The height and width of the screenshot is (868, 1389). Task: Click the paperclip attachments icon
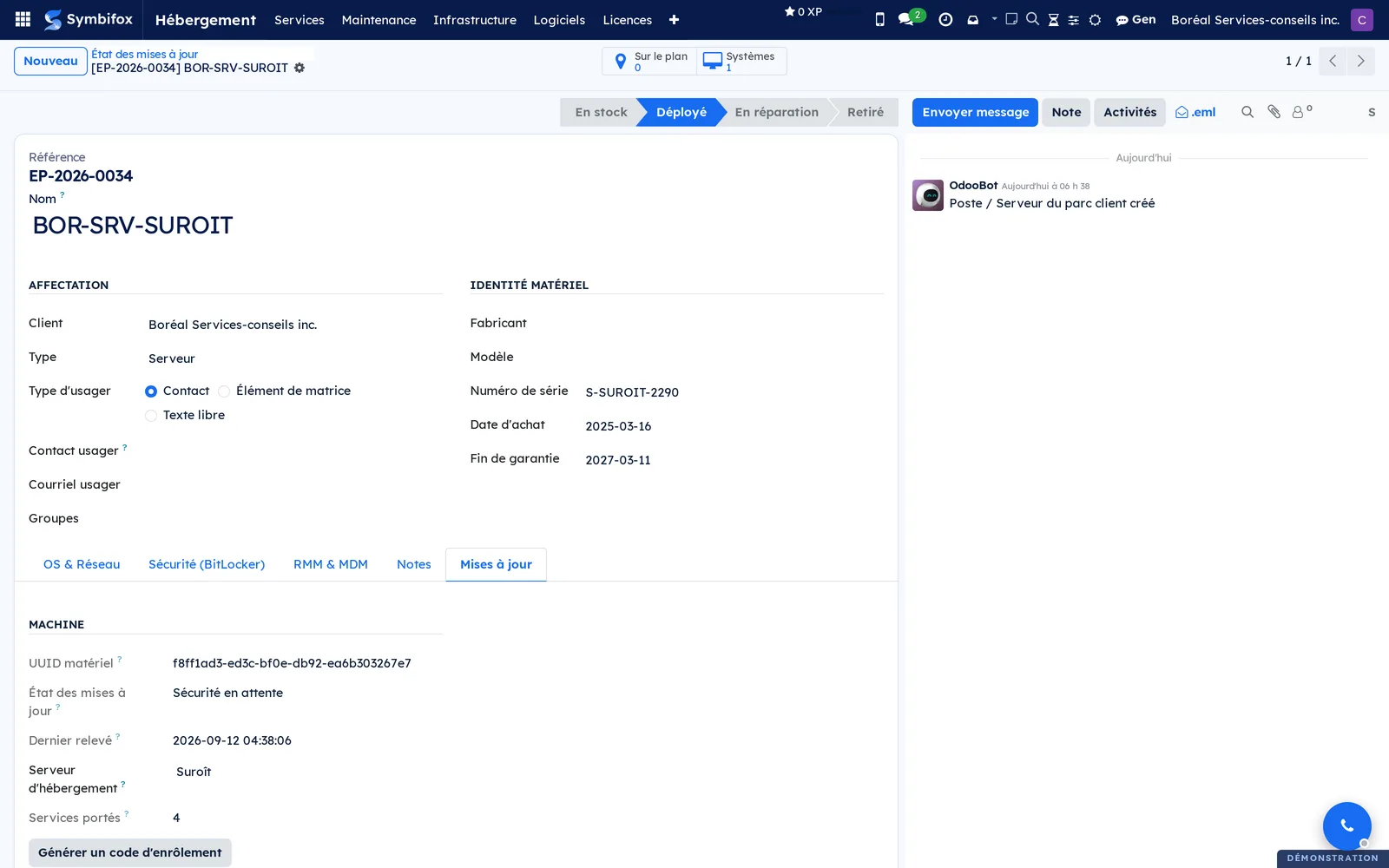[x=1274, y=112]
